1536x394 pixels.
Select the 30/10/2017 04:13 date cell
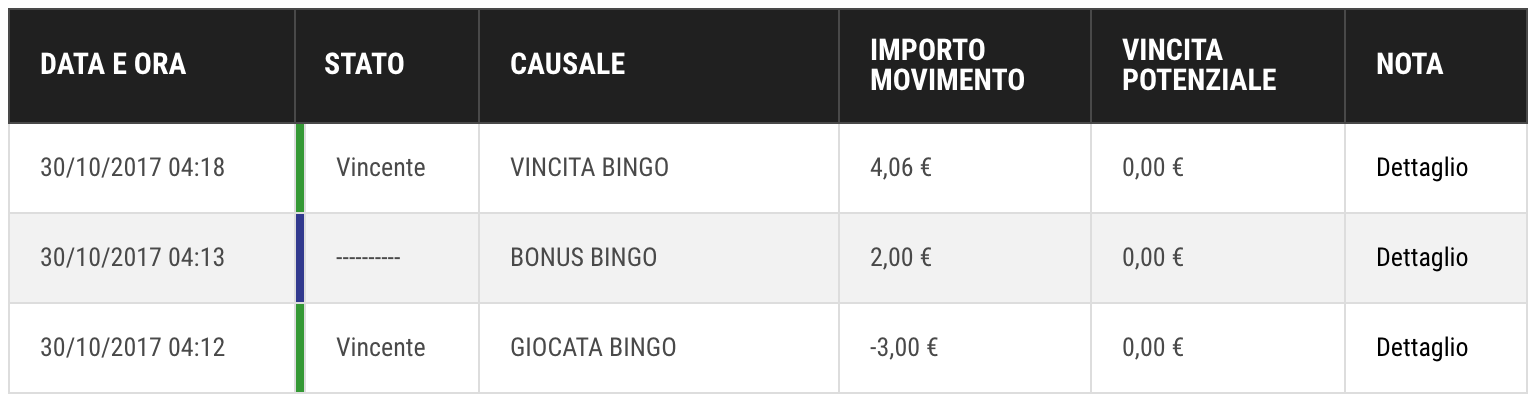(132, 258)
